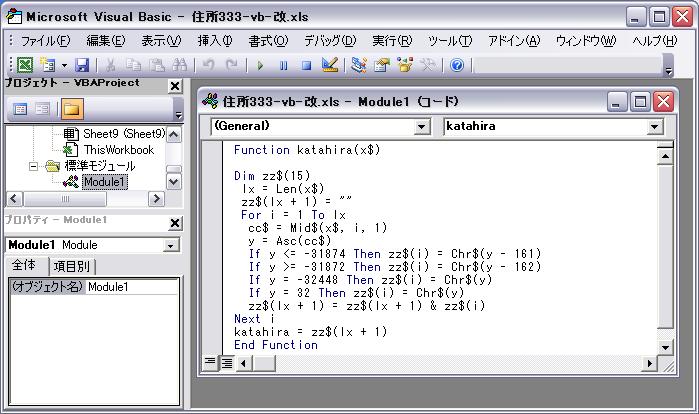Open the ヘルプ(H) menu
The image size is (699, 414).
pyautogui.click(x=654, y=41)
